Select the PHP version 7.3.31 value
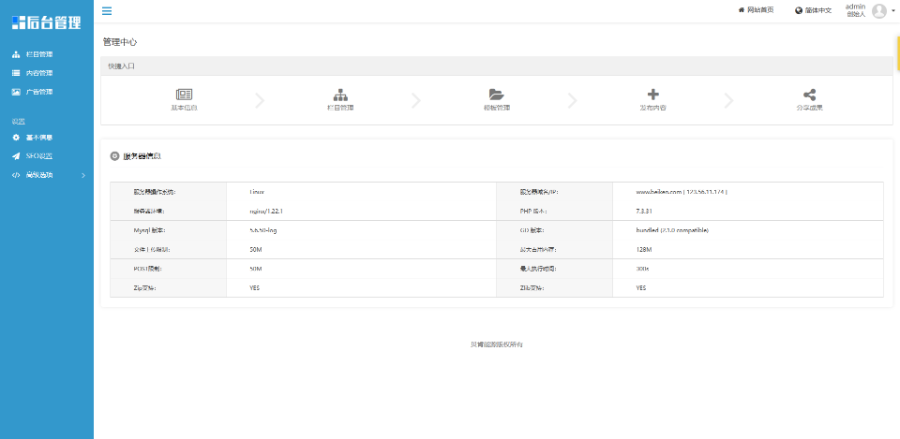This screenshot has width=900, height=439. click(x=644, y=211)
